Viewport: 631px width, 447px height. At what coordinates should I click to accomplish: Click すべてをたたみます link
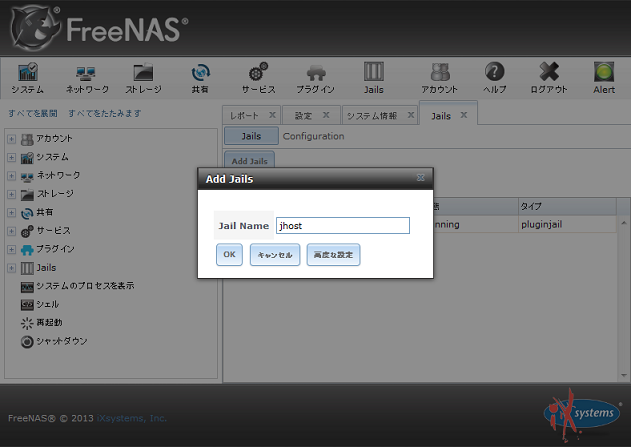click(105, 113)
